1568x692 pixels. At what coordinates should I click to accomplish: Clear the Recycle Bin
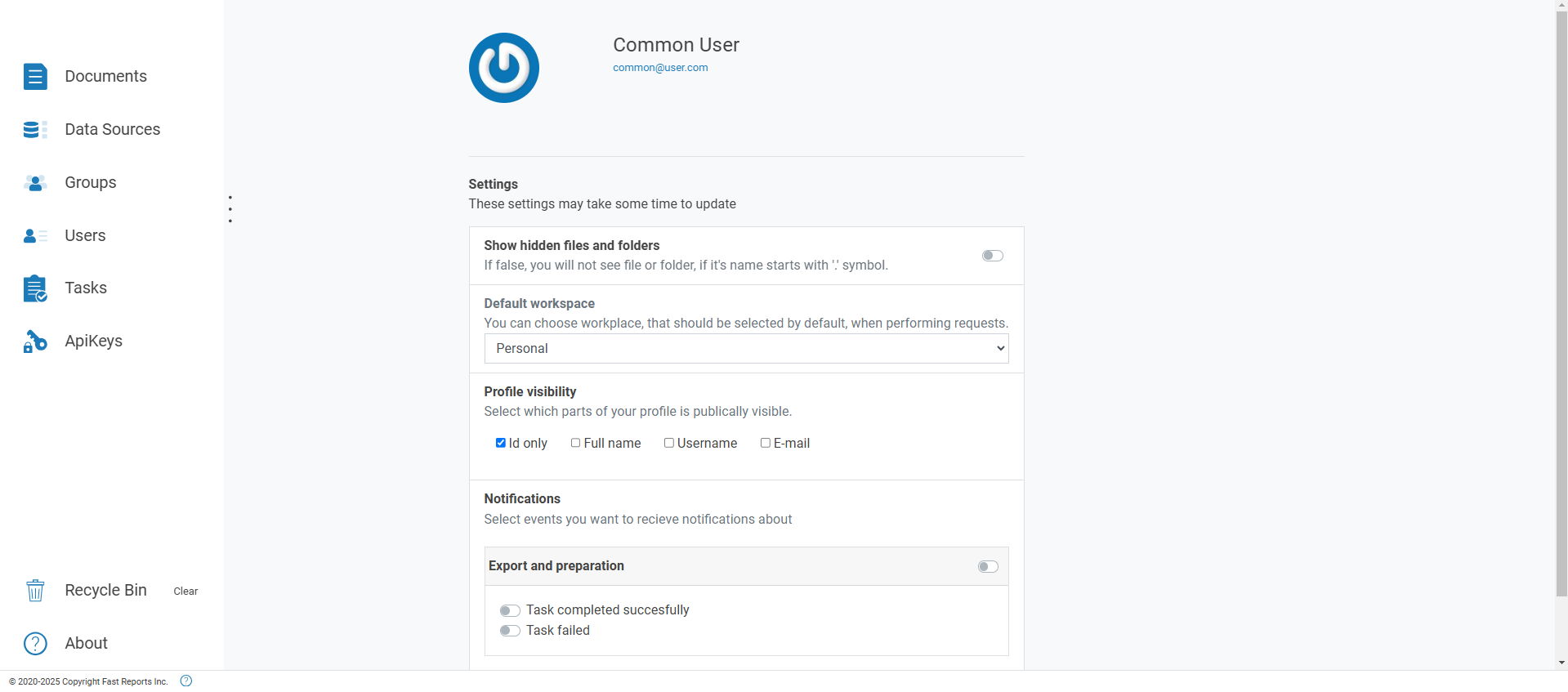(185, 591)
